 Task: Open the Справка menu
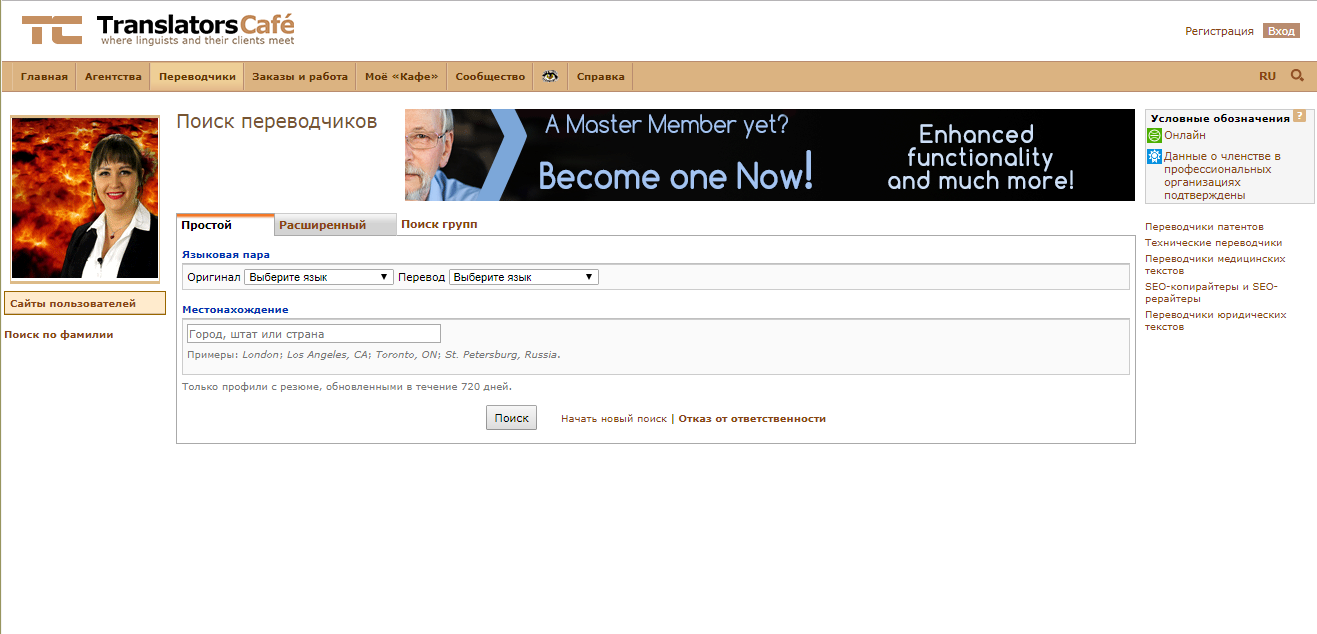tap(600, 76)
